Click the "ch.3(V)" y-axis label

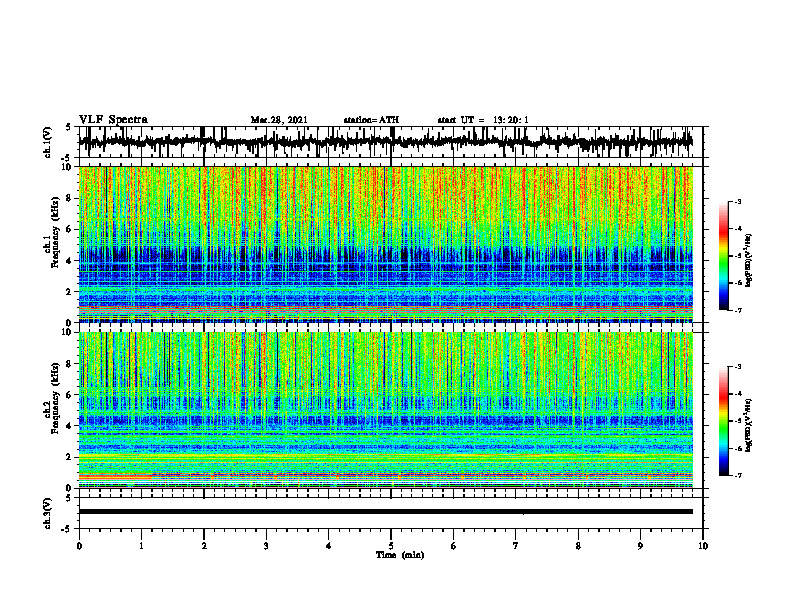[x=47, y=513]
